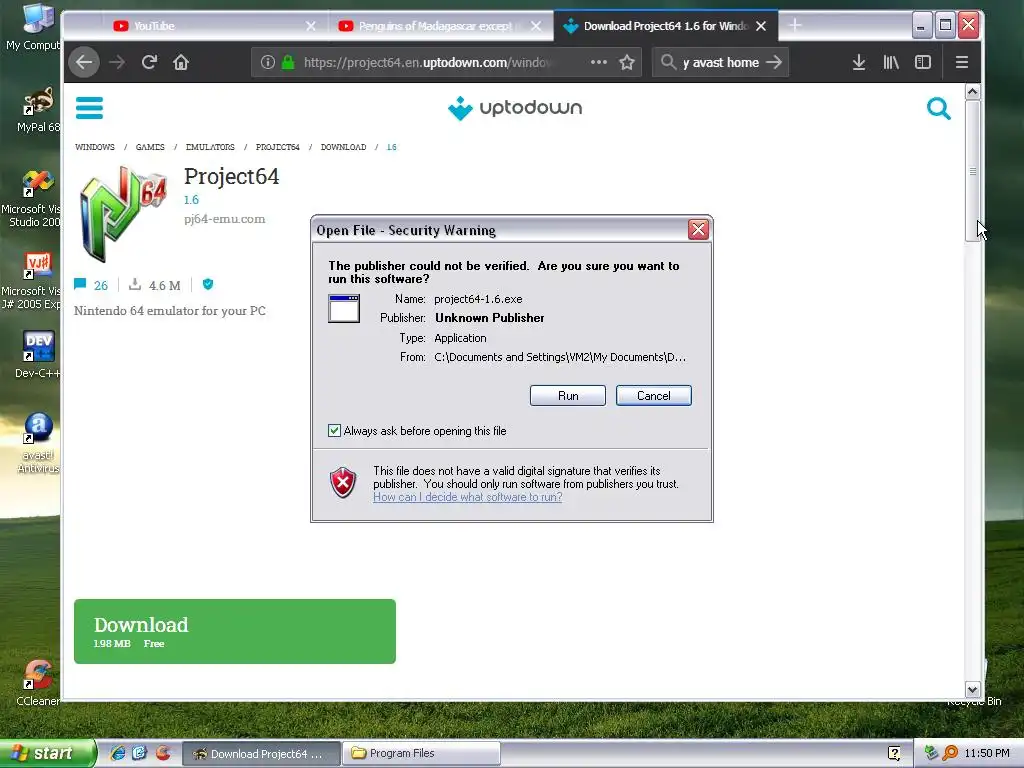Bookmark this page with the star icon
The height and width of the screenshot is (768, 1024).
click(x=627, y=62)
